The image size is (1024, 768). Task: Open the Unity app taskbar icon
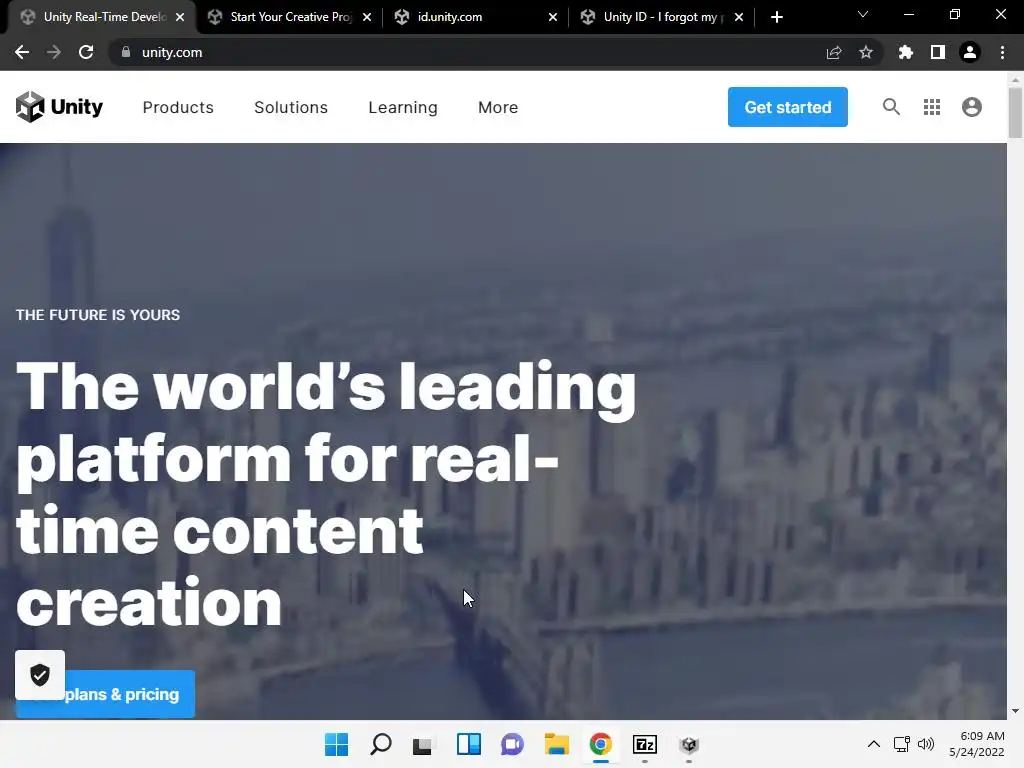tap(689, 744)
